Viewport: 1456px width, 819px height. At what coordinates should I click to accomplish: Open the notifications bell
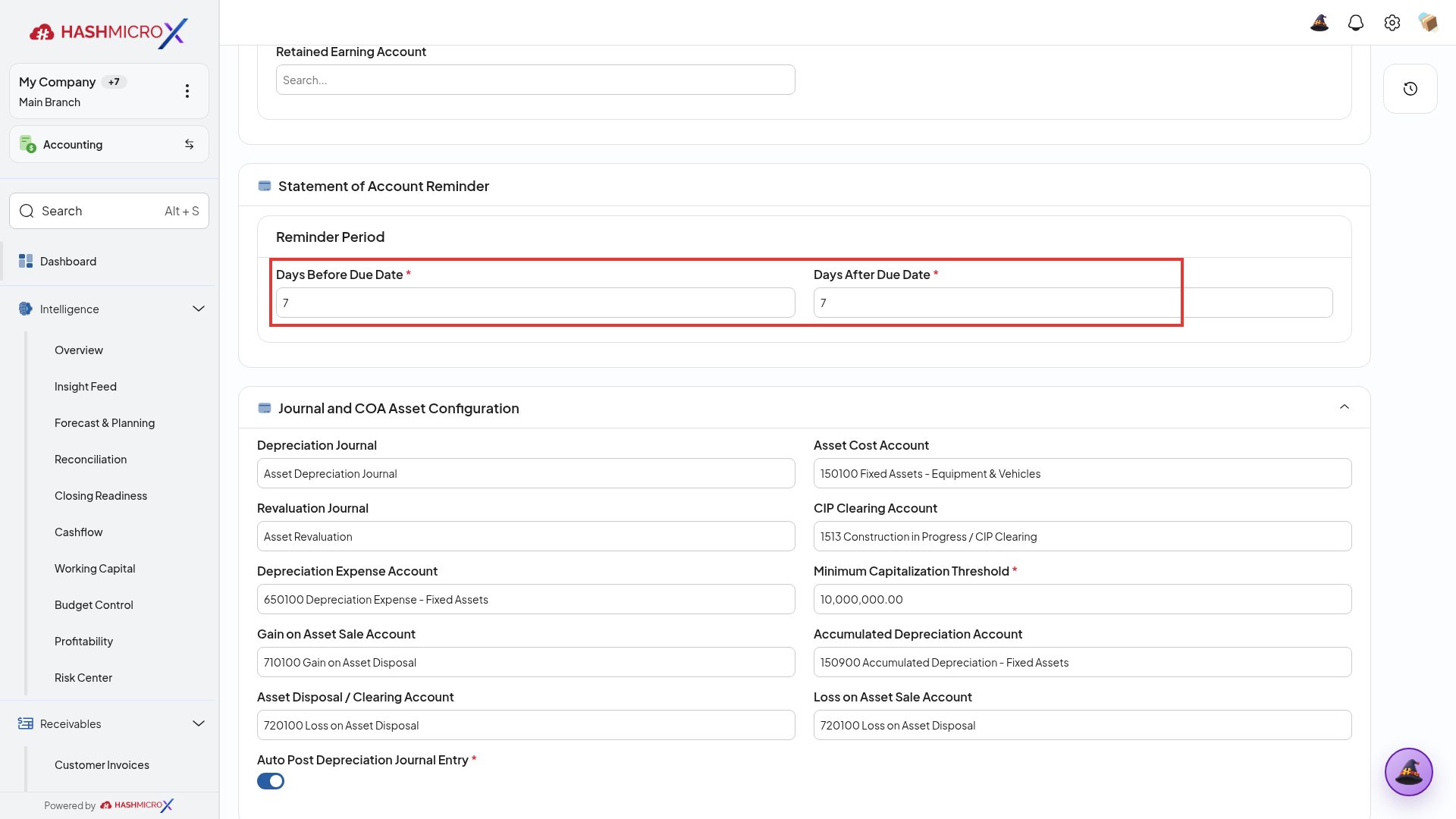click(1356, 23)
